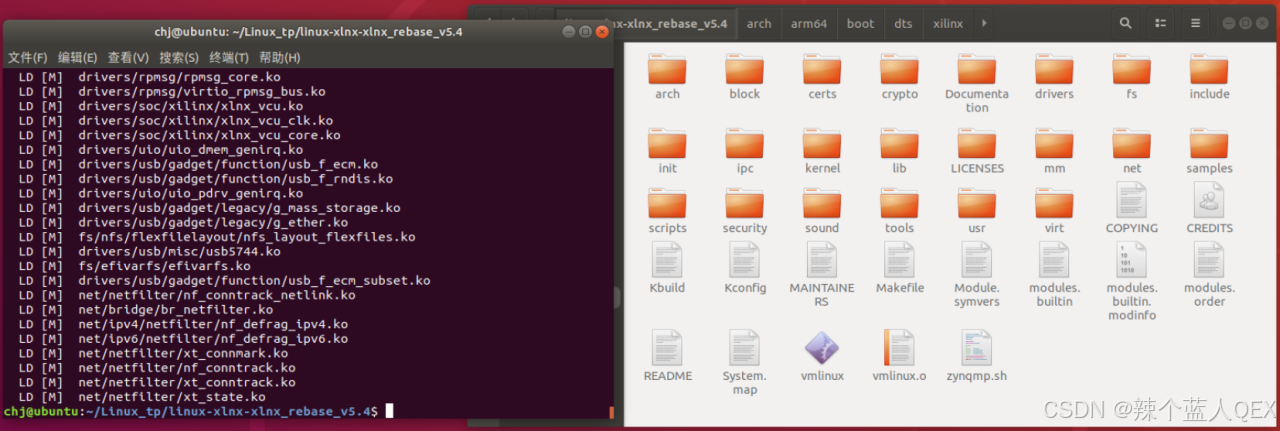This screenshot has width=1280, height=431.
Task: Select the vmlinux binary file
Action: (x=822, y=356)
